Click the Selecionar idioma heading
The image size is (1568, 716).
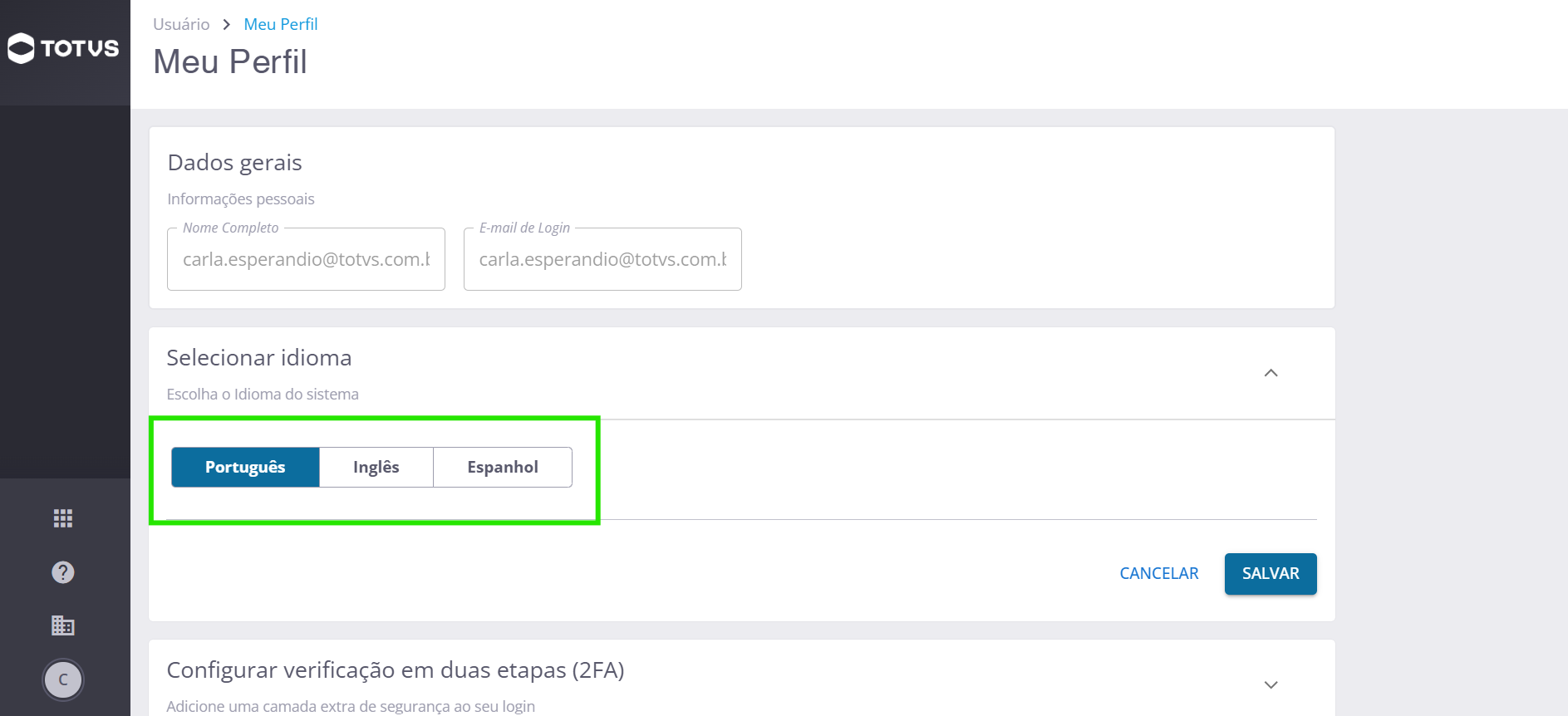point(259,358)
